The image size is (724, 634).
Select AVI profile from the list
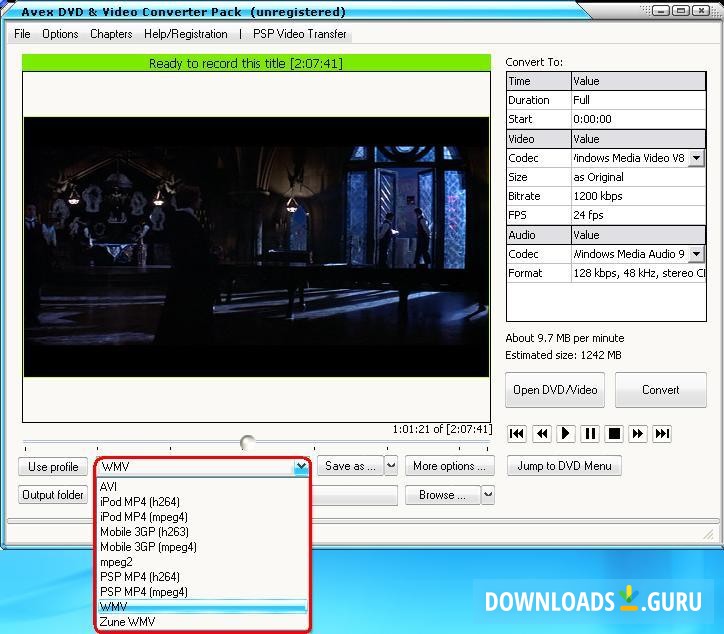click(203, 487)
